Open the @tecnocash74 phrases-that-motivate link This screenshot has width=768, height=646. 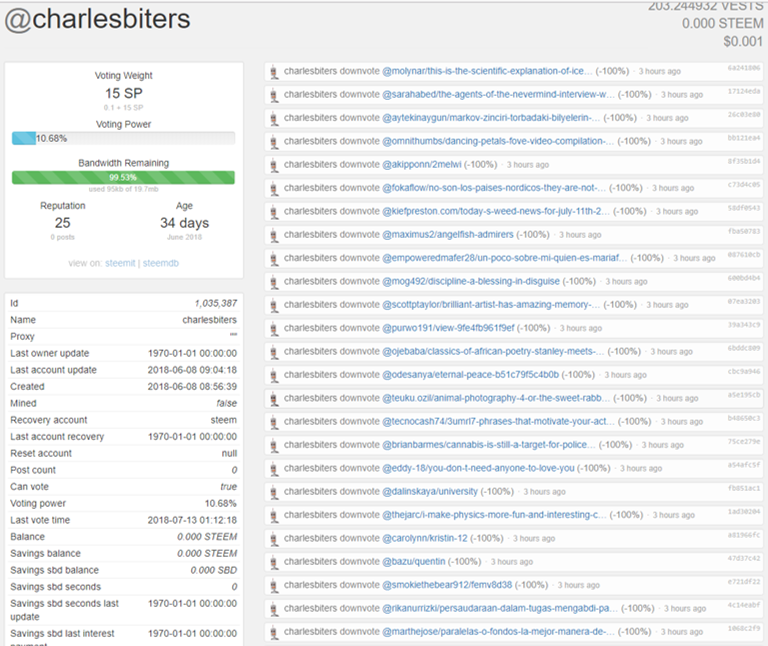pyautogui.click(x=498, y=421)
